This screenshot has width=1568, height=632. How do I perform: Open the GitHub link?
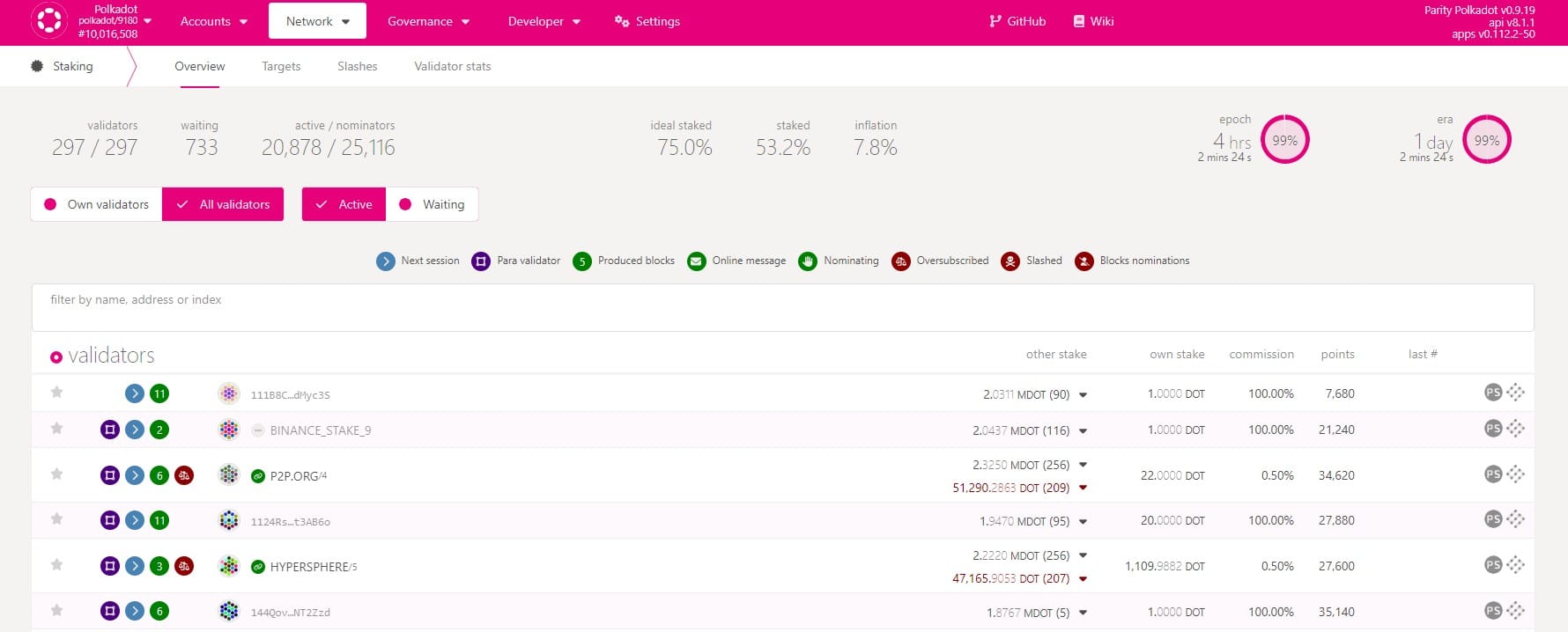(1017, 21)
